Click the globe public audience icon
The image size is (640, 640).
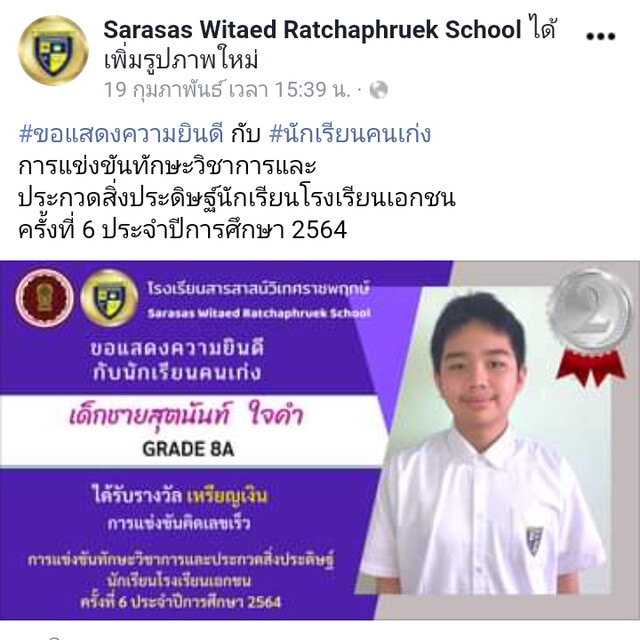tap(378, 90)
